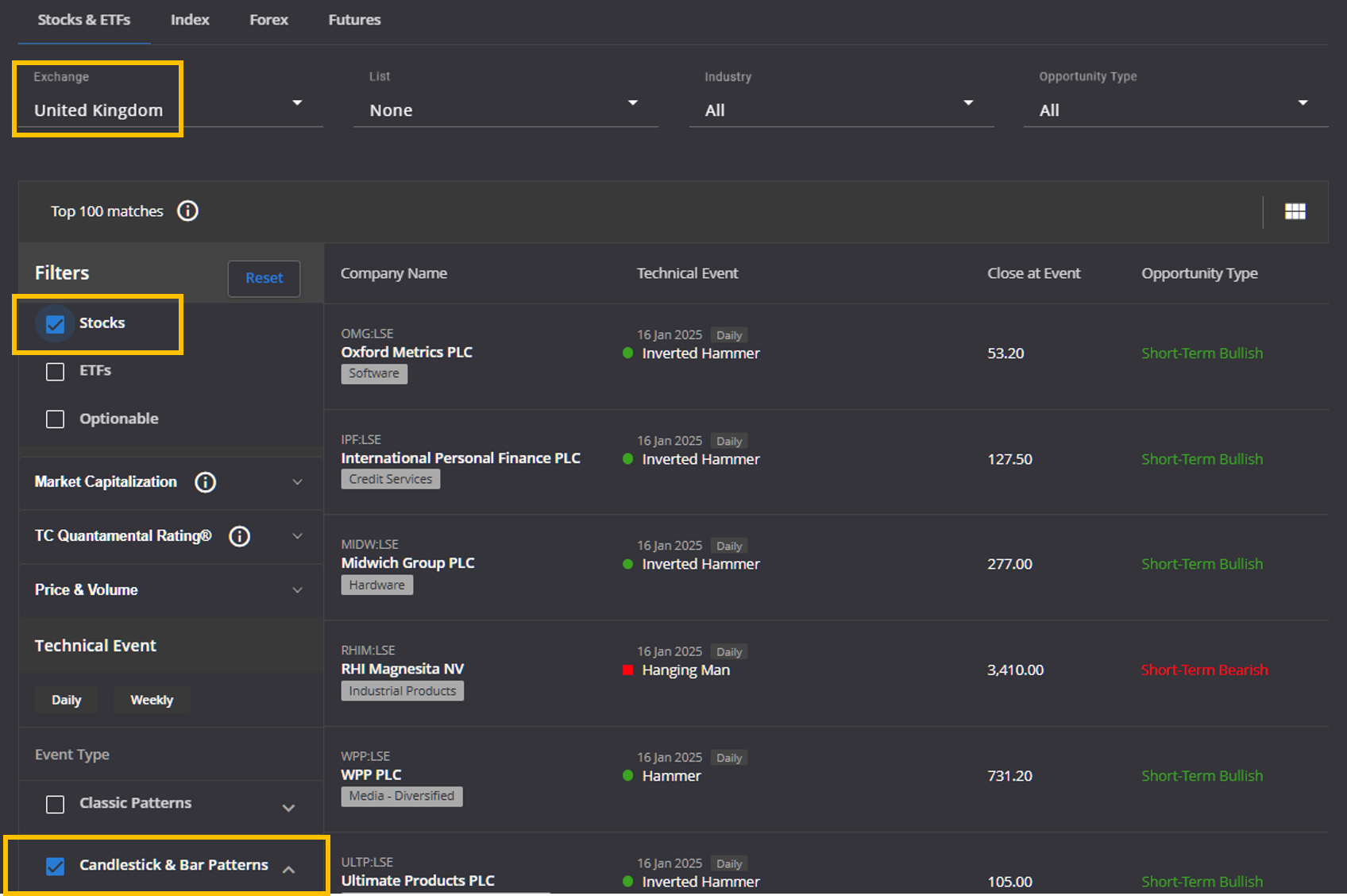Open the Top 100 matches info icon
This screenshot has height=896, width=1347.
coord(187,211)
